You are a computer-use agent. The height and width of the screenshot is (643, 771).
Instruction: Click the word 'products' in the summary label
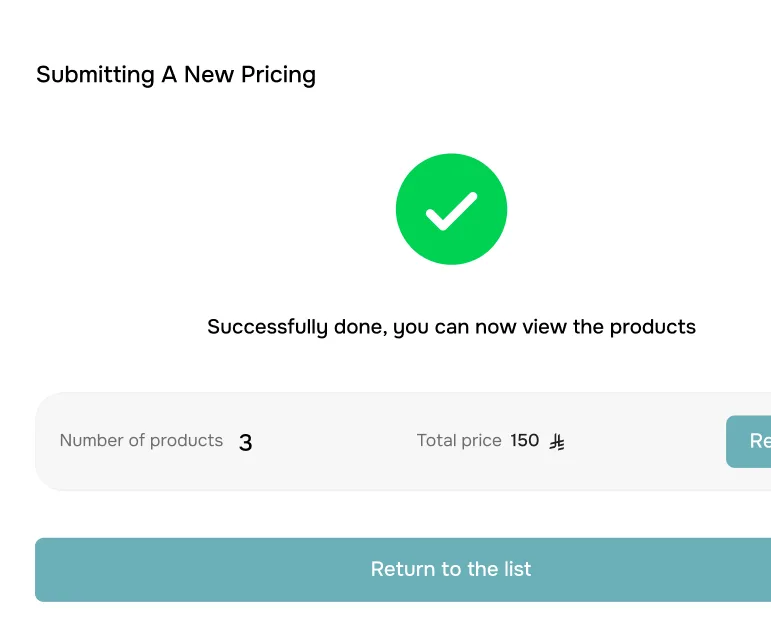pos(188,441)
